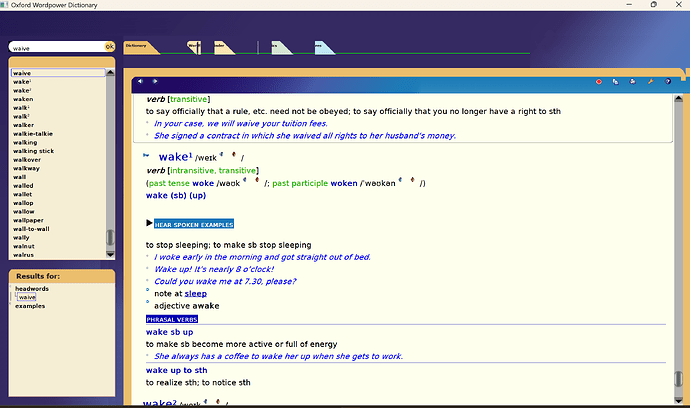The width and height of the screenshot is (690, 408).
Task: Click the word list scrollbar thumb
Action: click(110, 237)
